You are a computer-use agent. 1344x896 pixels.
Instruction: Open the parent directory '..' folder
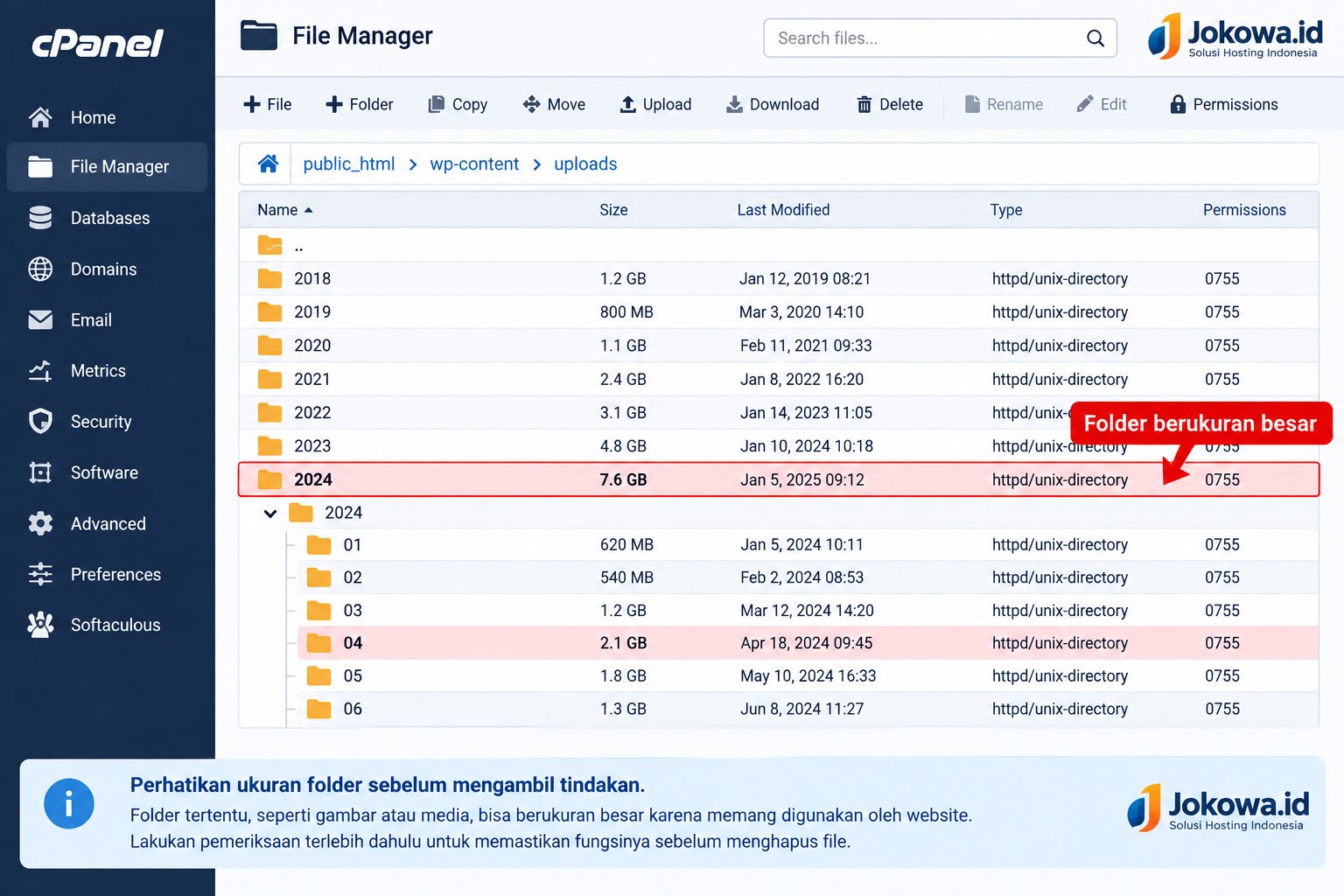pos(269,246)
